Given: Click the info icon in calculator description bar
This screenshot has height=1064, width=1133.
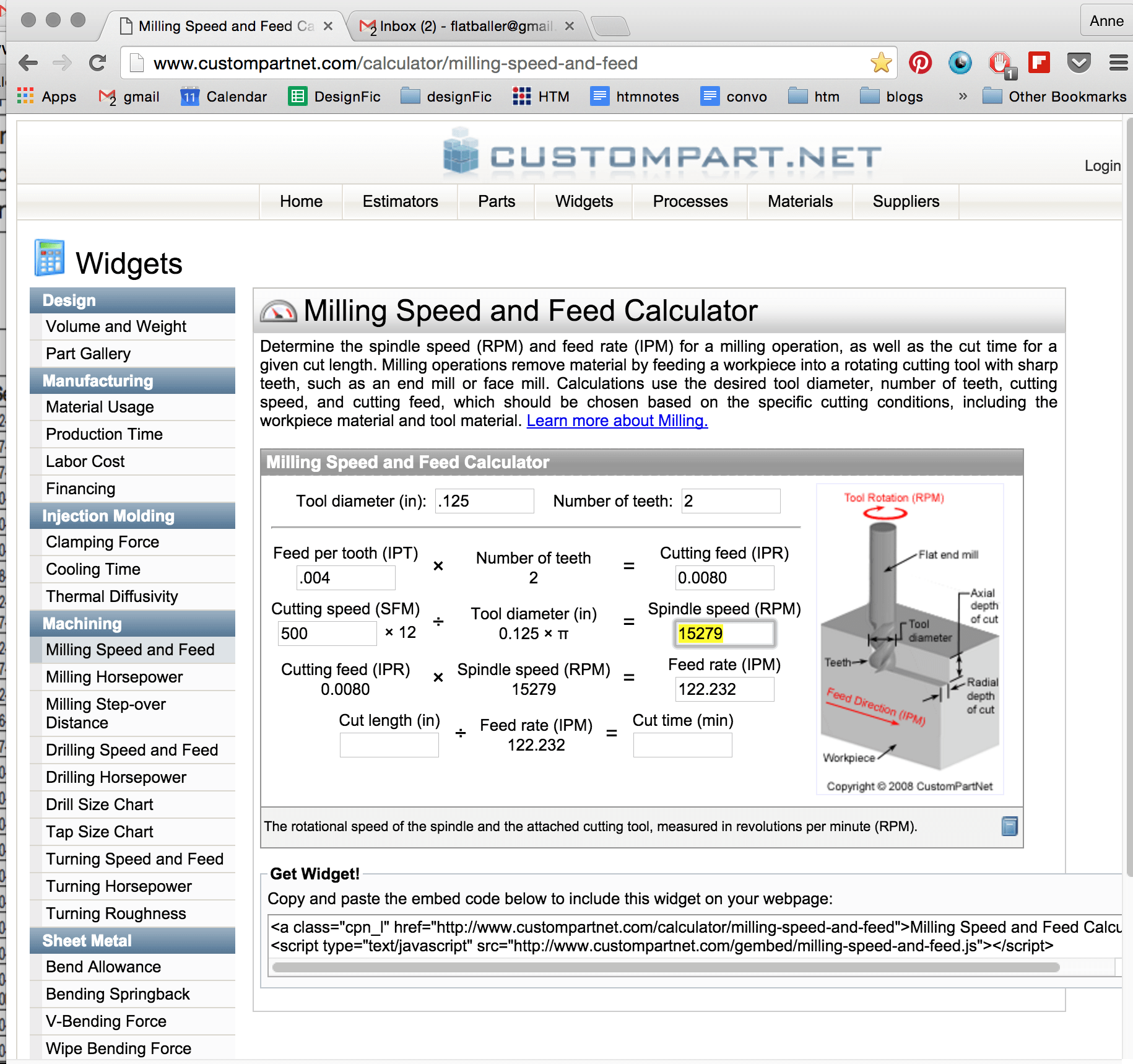Looking at the screenshot, I should click(x=1010, y=826).
